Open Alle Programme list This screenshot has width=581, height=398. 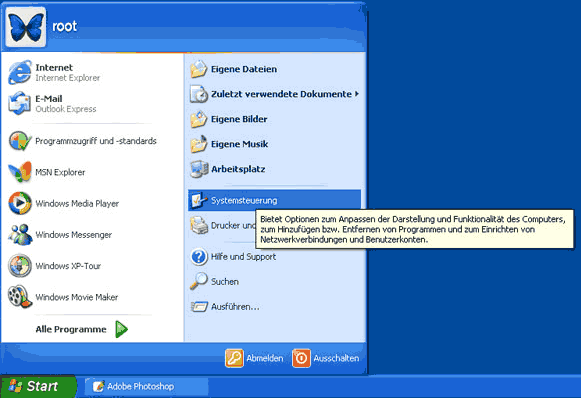pyautogui.click(x=82, y=329)
